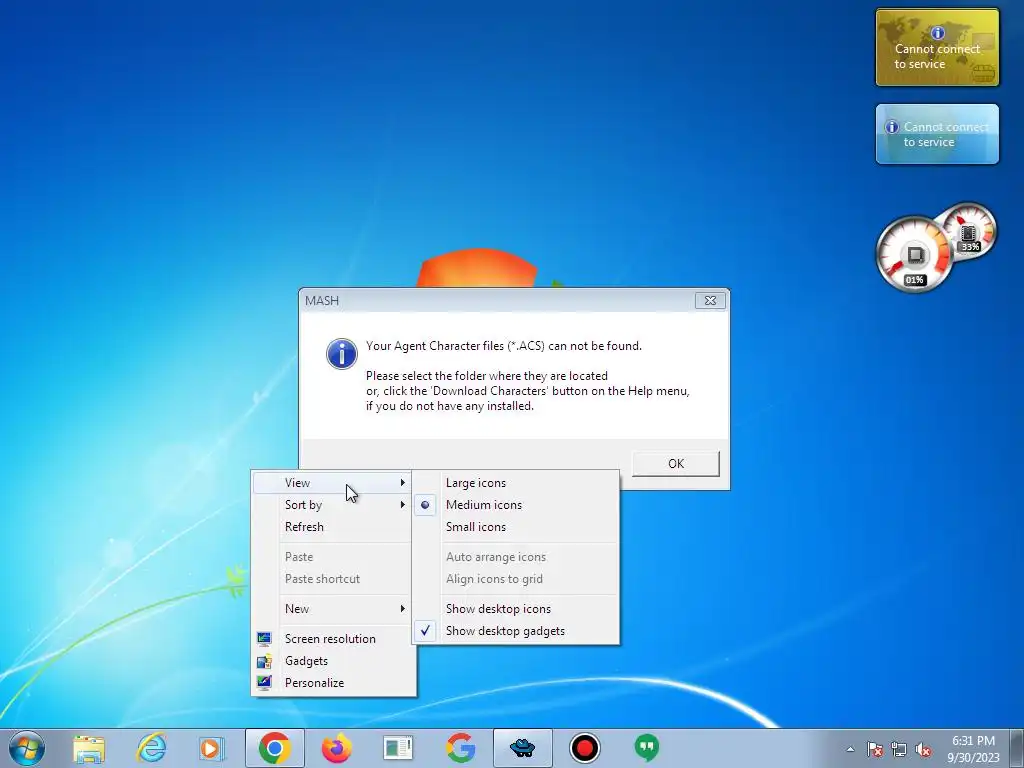
Task: Click the memory meter small dial
Action: coord(972,229)
